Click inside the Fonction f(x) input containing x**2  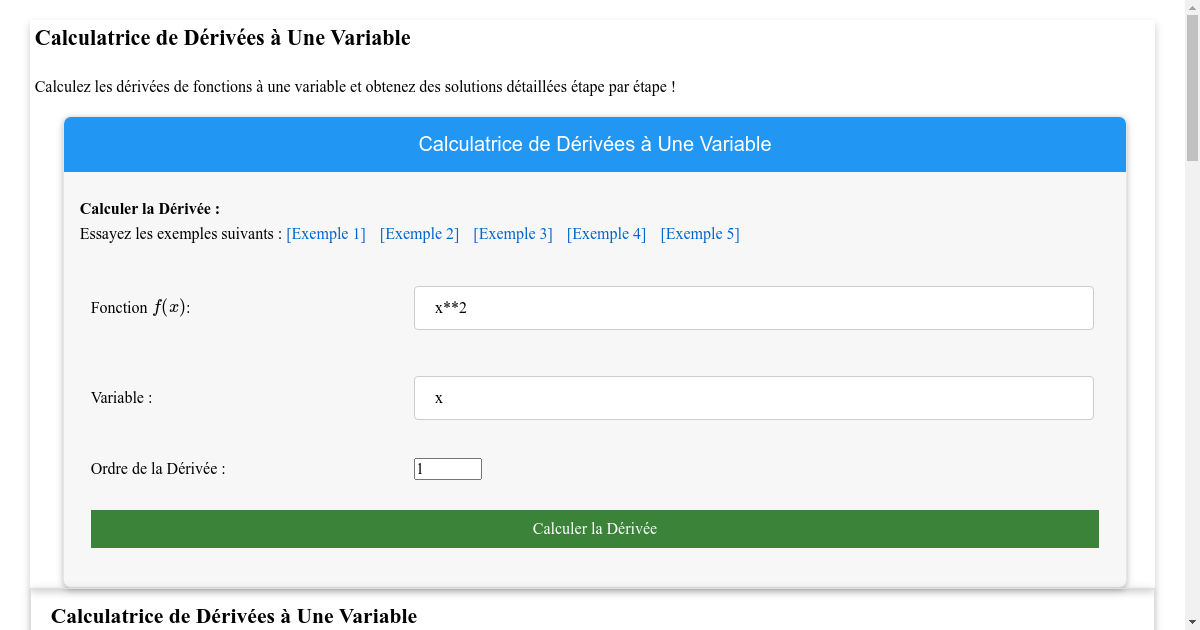754,307
